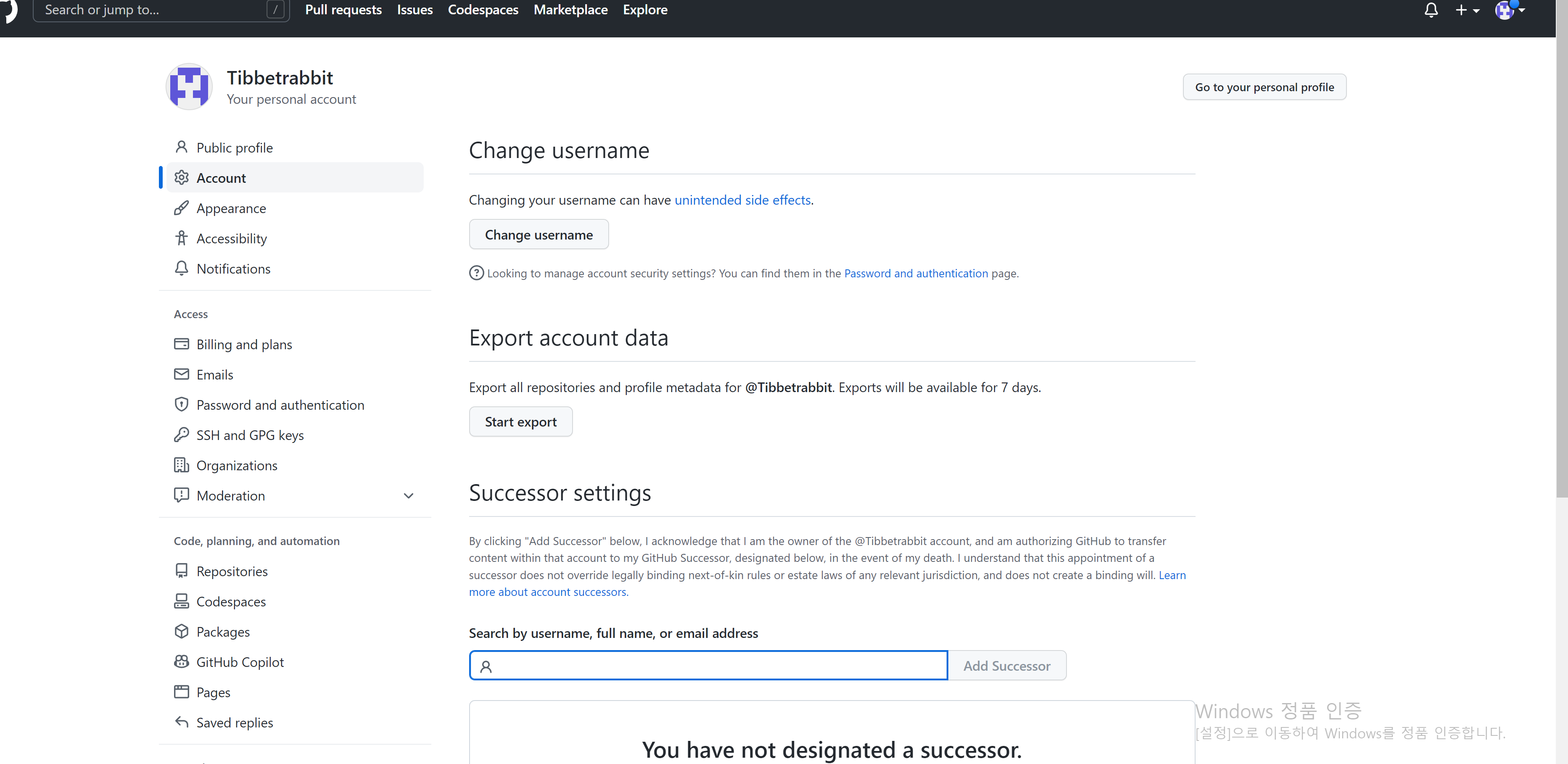Screen dimensions: 1568x764
Task: Click the Start export button
Action: point(520,422)
